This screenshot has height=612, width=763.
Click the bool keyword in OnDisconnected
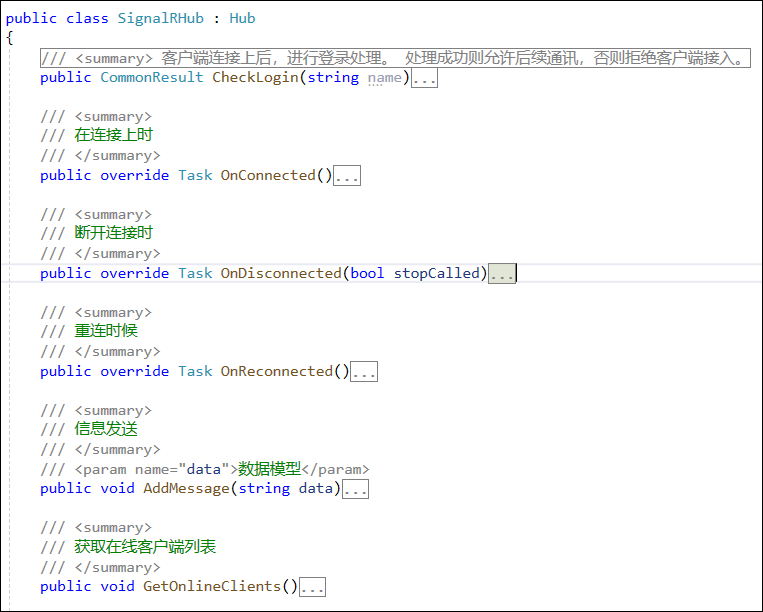pos(367,273)
